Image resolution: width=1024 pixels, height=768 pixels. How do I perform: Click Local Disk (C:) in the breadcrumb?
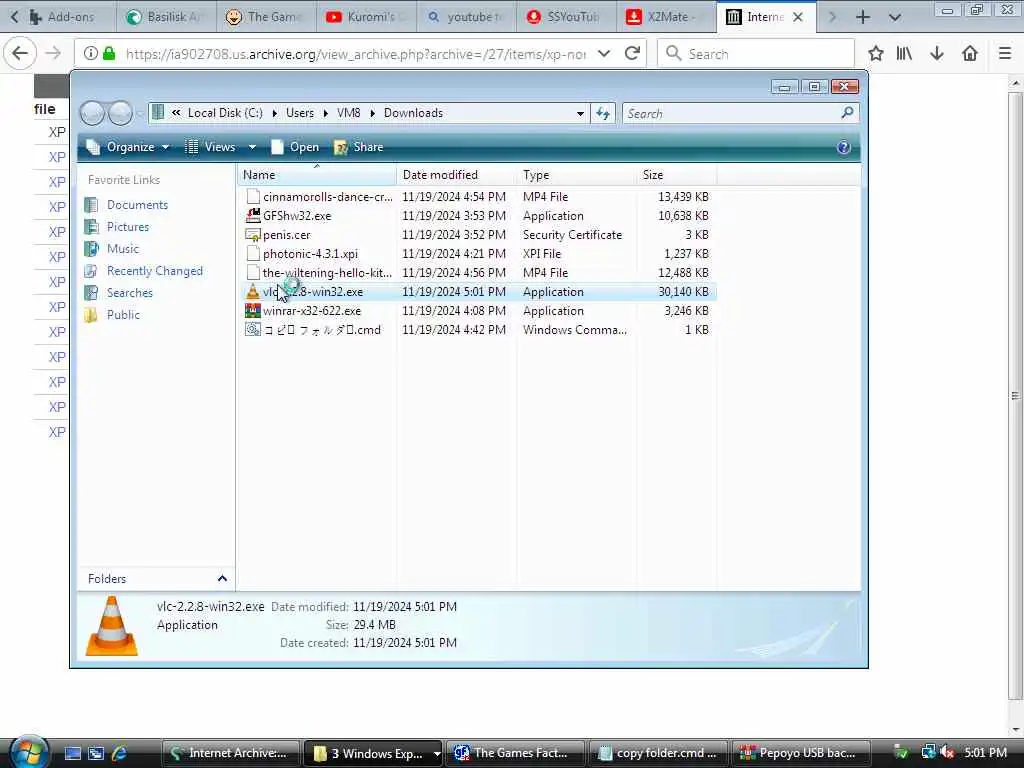coord(225,113)
